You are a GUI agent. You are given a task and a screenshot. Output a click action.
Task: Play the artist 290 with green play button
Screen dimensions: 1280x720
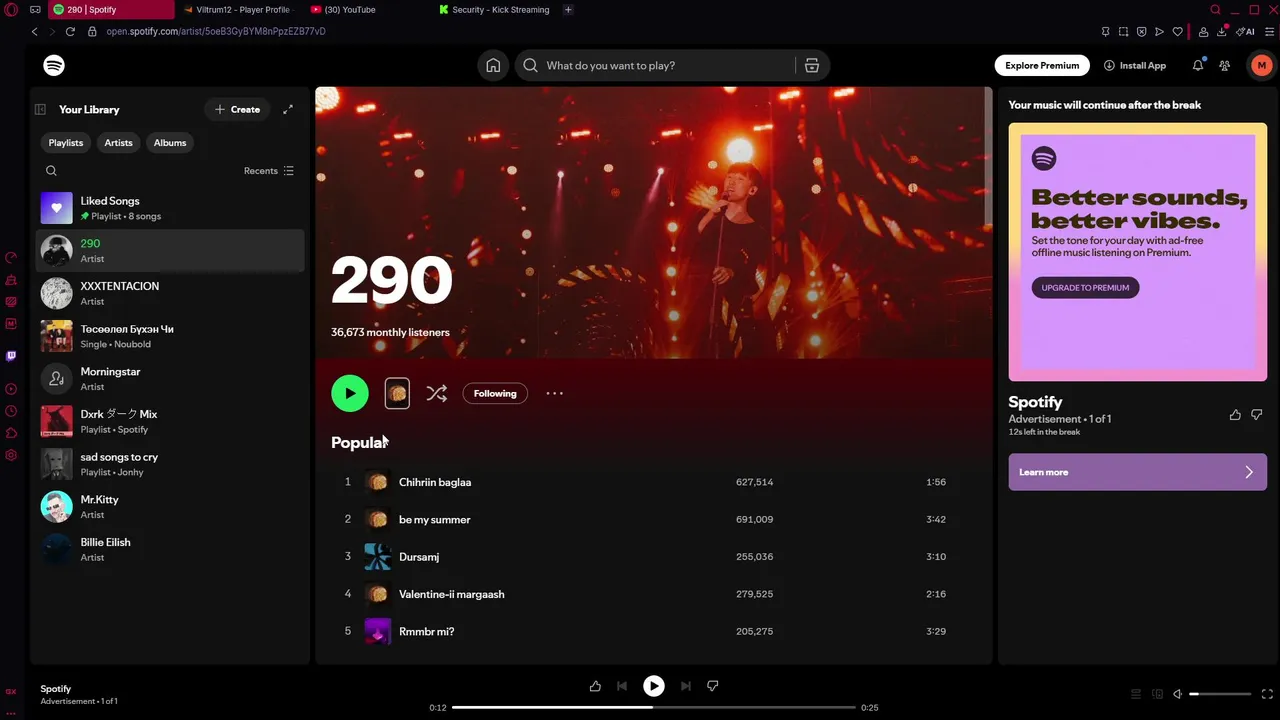pos(350,393)
